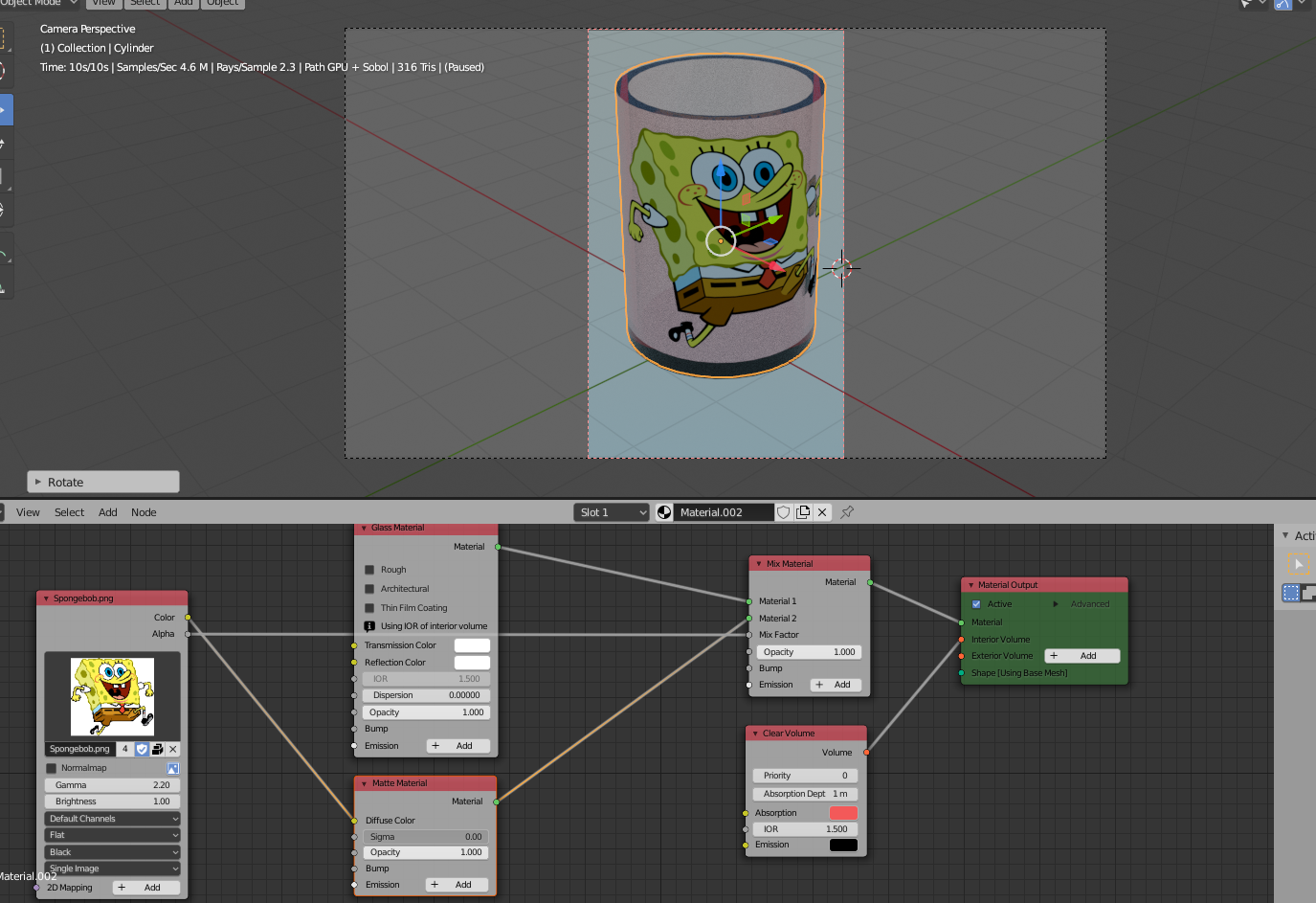The height and width of the screenshot is (903, 1316).
Task: Duplicate Material.002 with the new material icon
Action: (803, 512)
